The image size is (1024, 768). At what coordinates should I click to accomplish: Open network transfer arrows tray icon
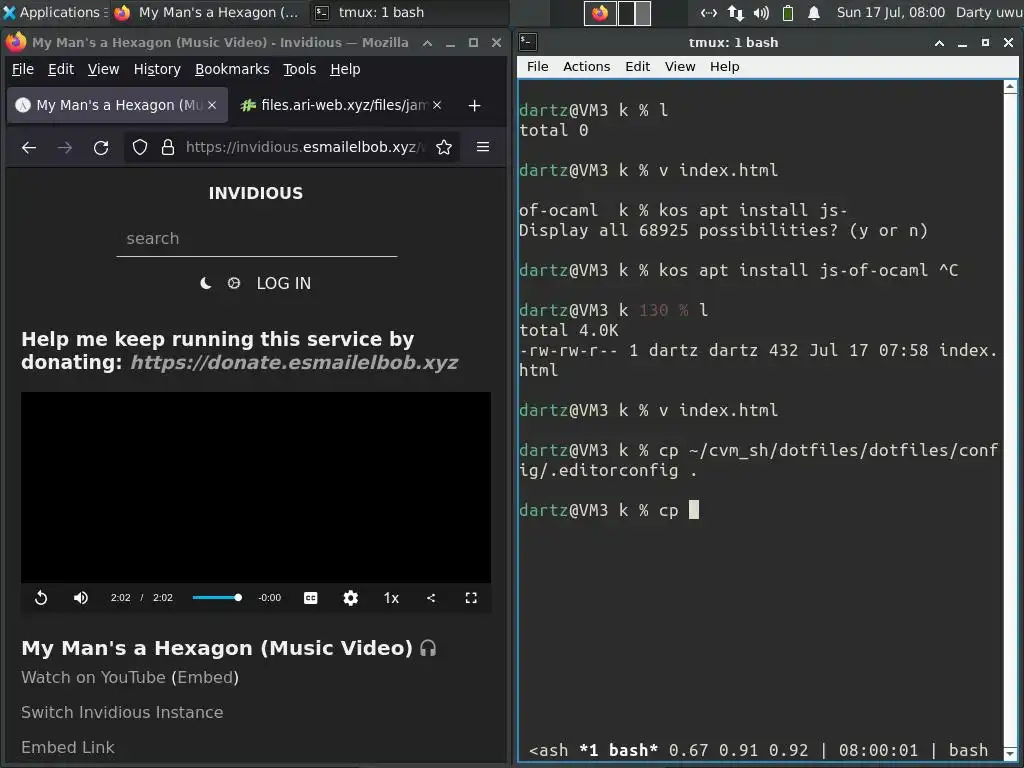pos(736,13)
